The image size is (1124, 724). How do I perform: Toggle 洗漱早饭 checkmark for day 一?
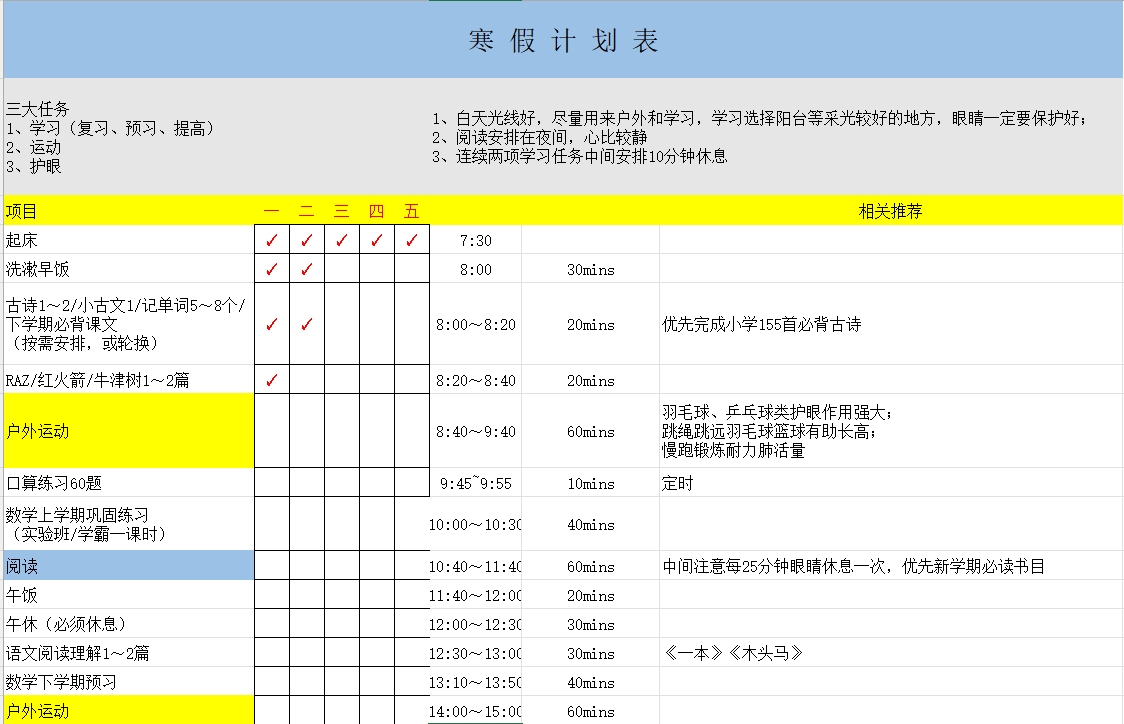[x=272, y=269]
